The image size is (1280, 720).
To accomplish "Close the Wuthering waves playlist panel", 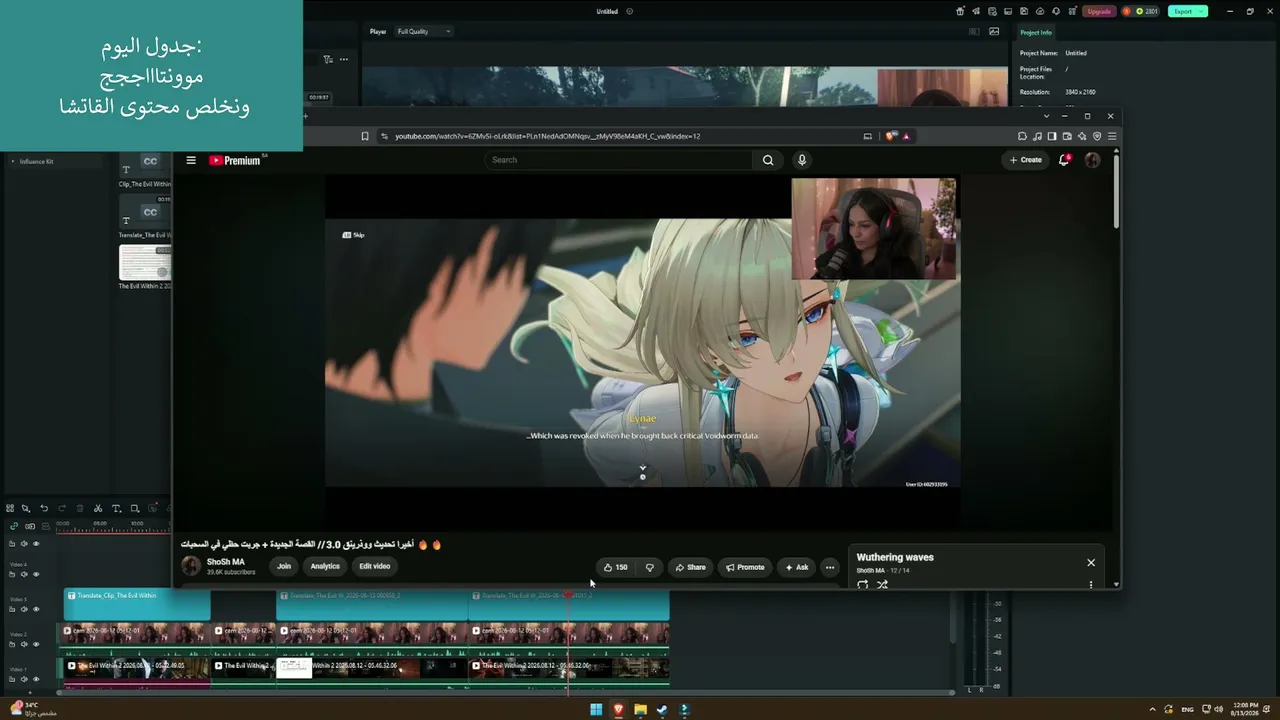I will [1091, 563].
